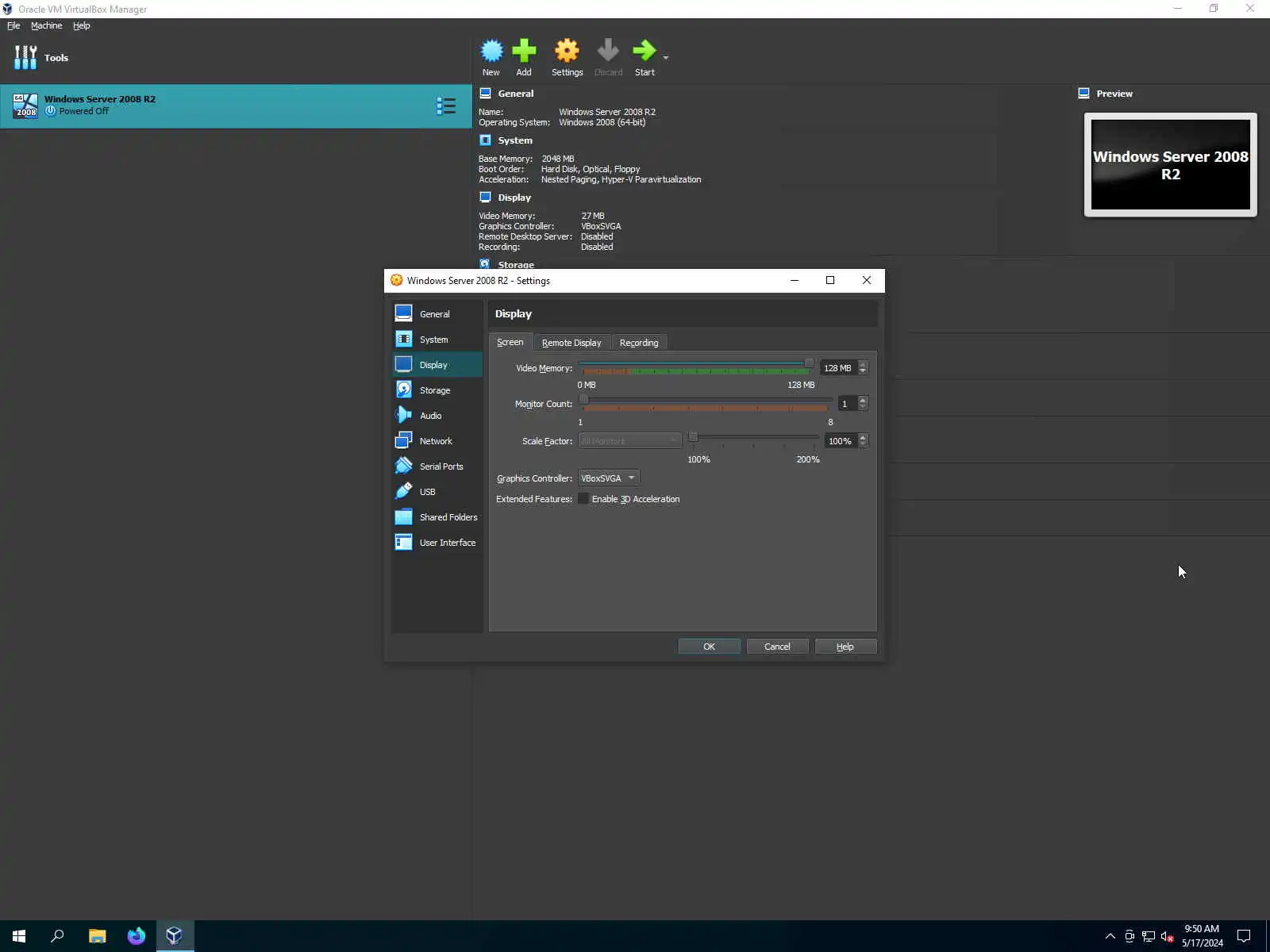The image size is (1270, 952).
Task: Click the New virtual machine toolbar icon
Action: click(491, 52)
